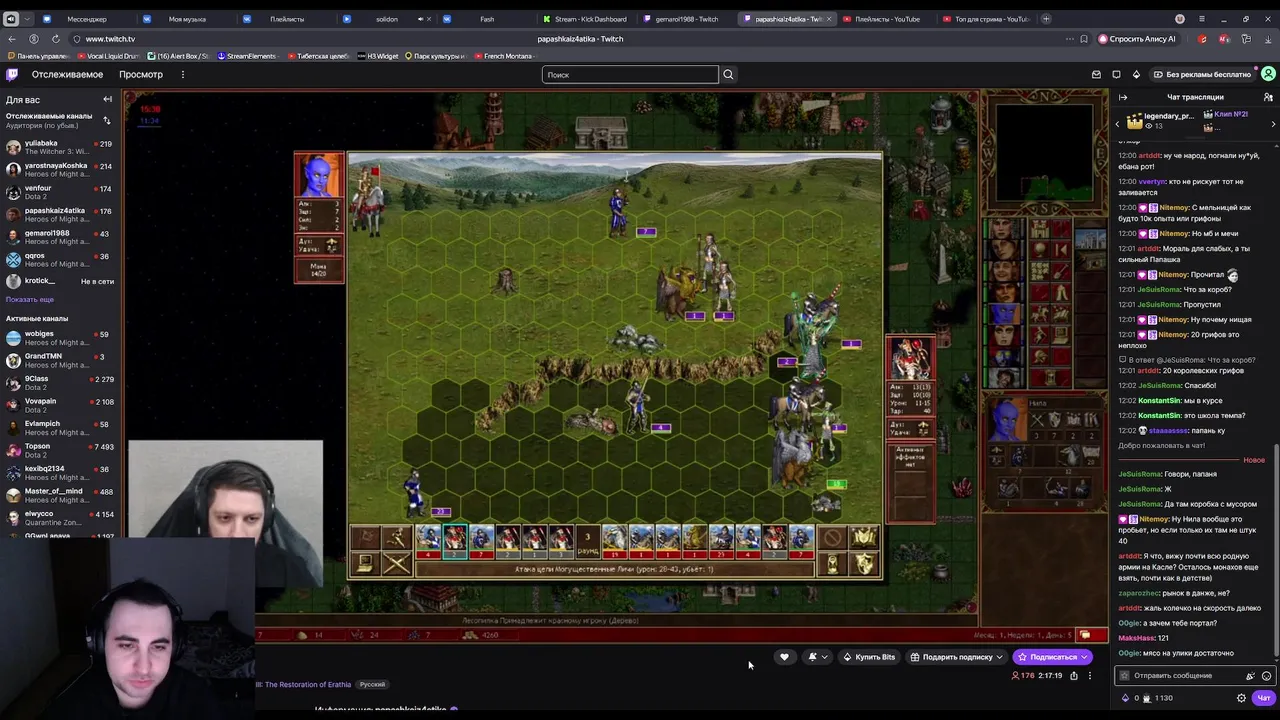Viewport: 1280px width, 720px height.
Task: Open Подарить подписку dropdown
Action: [x=957, y=657]
